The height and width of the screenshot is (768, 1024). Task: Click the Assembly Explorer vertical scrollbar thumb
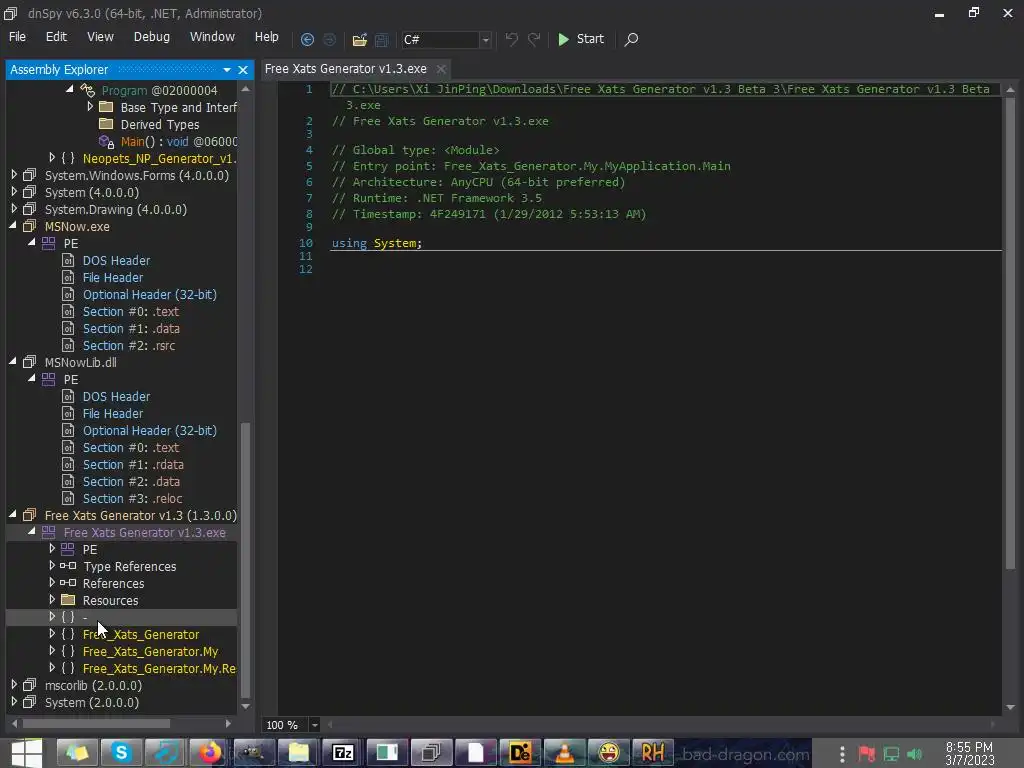coord(246,560)
